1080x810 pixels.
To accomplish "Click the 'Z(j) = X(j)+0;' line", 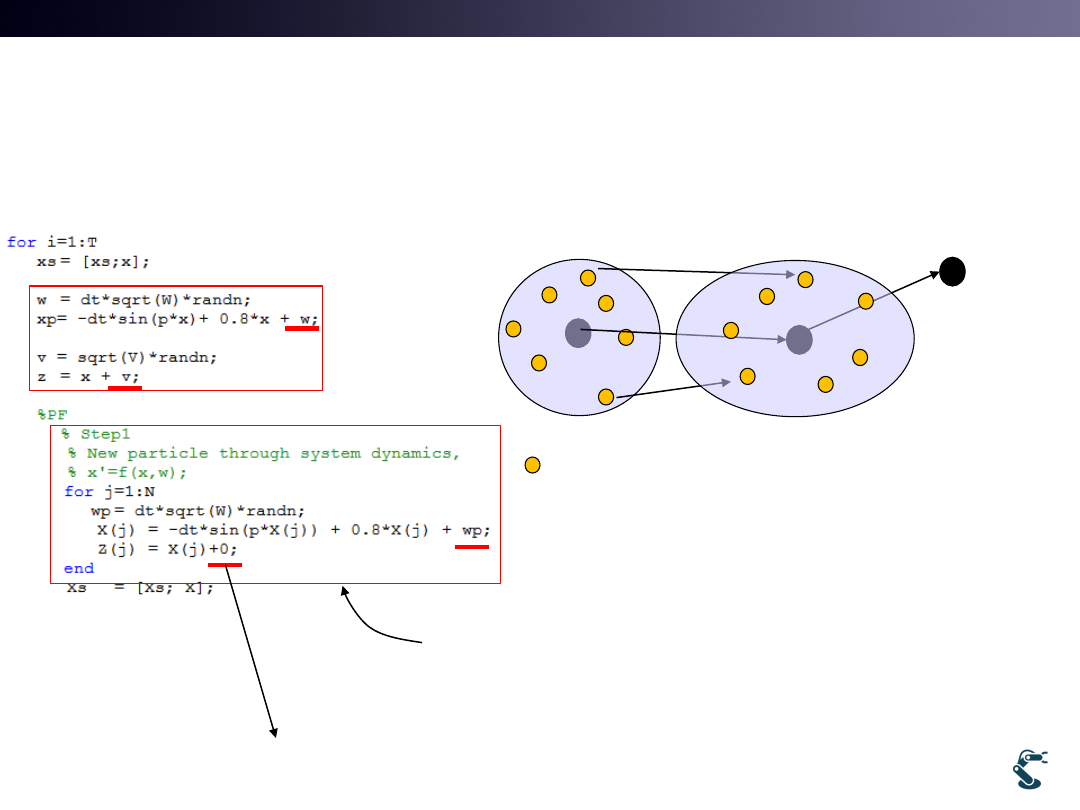I will (167, 549).
